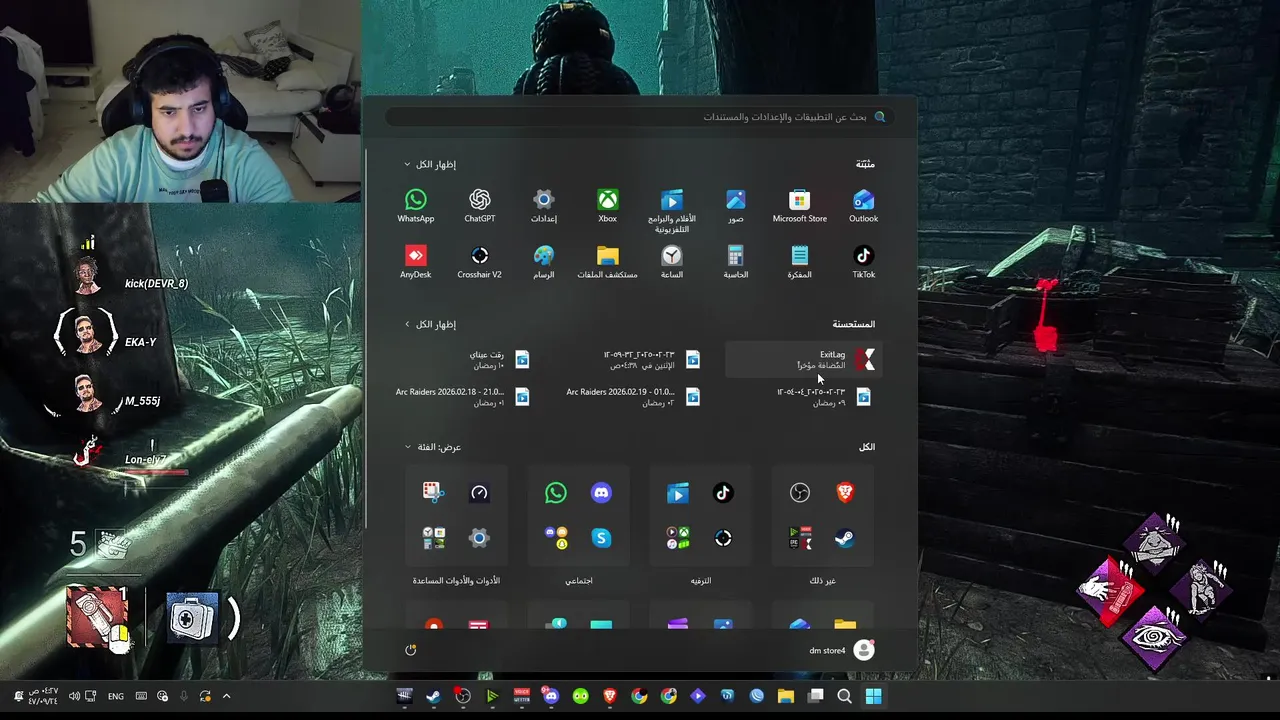The image size is (1280, 720).
Task: Open the View: Category (عرض: الفئة) dropdown
Action: (x=433, y=447)
